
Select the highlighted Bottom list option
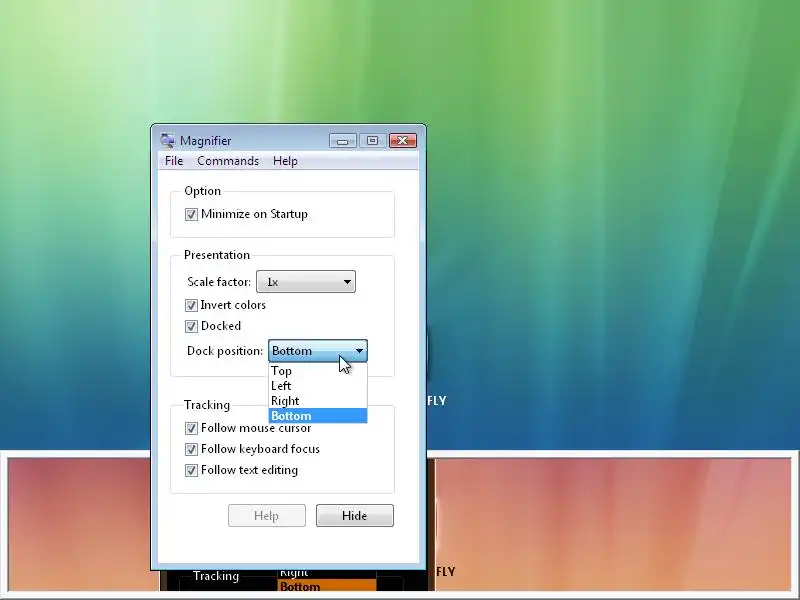click(317, 415)
